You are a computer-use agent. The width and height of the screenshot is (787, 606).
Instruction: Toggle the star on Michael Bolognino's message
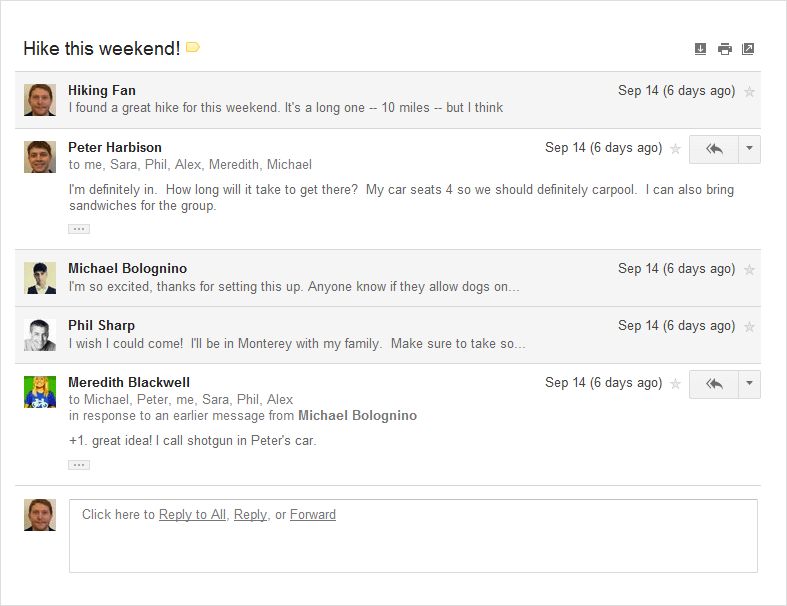750,270
